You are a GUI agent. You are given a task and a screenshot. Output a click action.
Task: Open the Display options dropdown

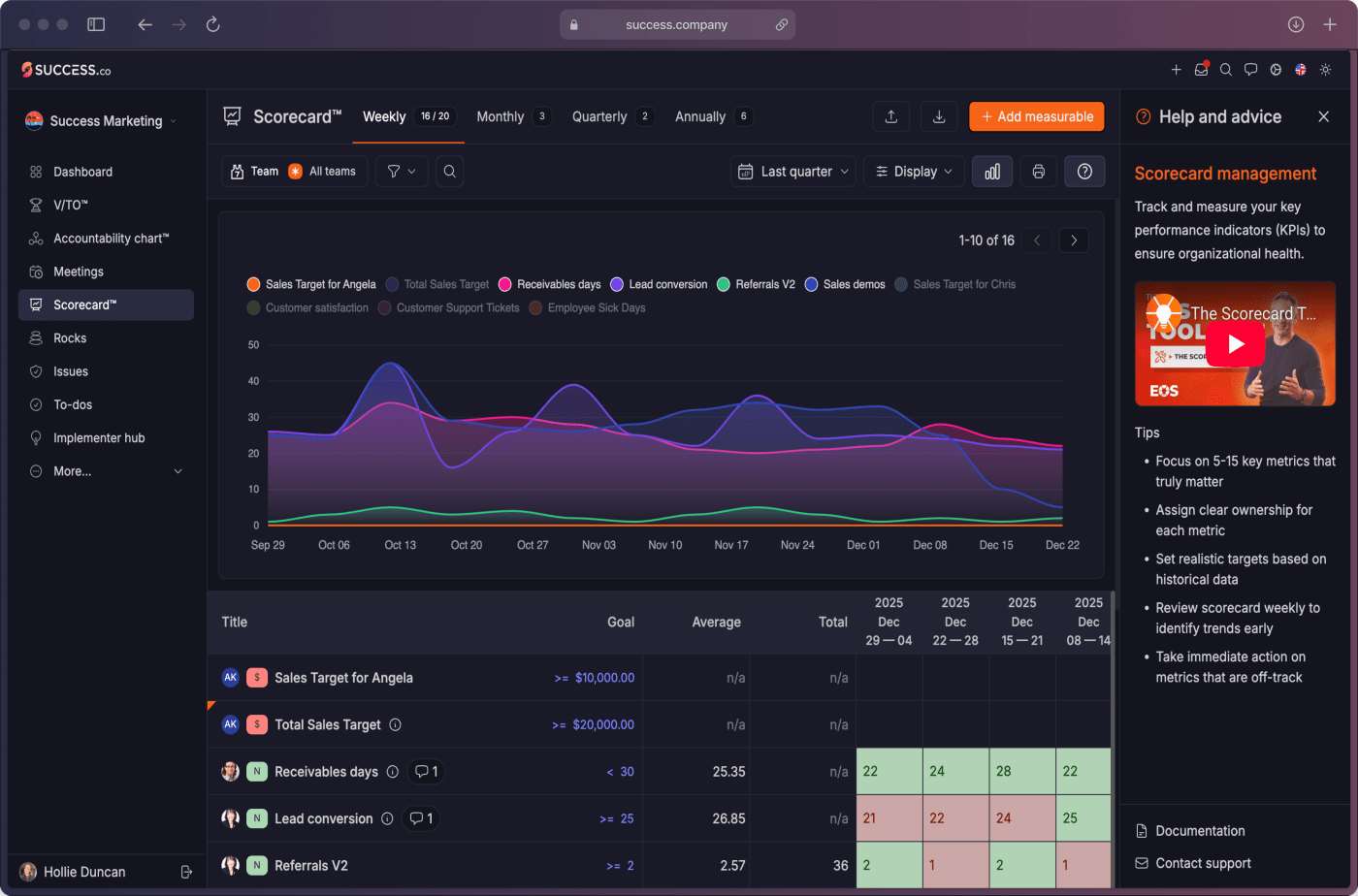[914, 172]
